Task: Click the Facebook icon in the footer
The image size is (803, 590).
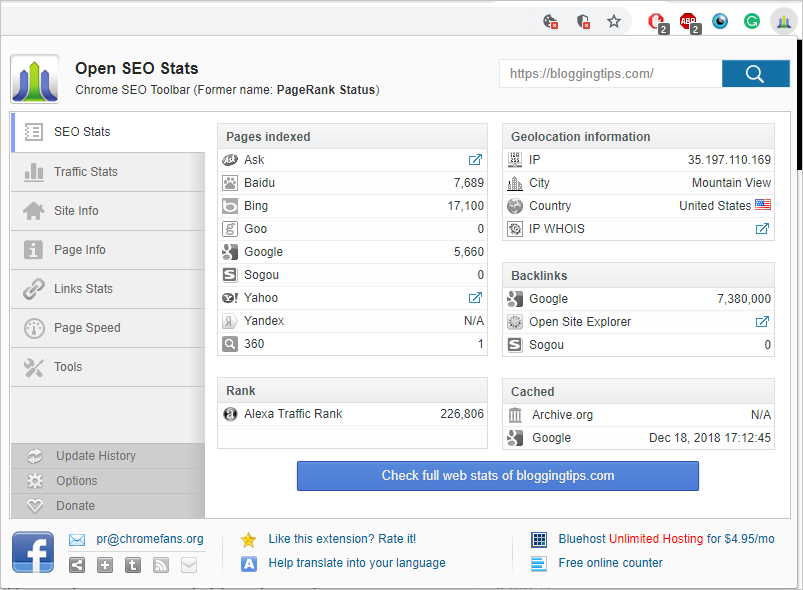Action: (32, 551)
